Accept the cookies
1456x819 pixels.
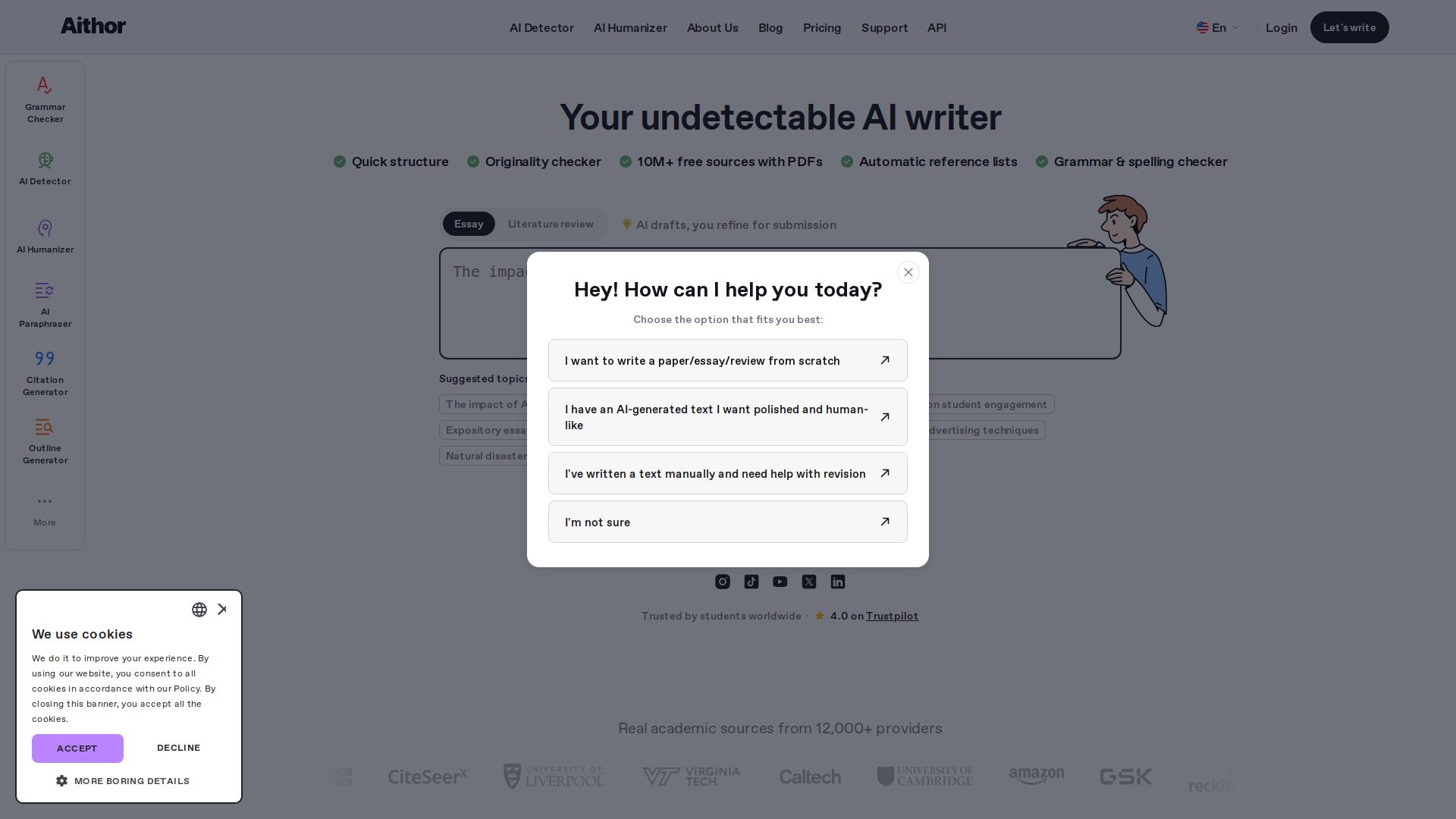point(77,748)
